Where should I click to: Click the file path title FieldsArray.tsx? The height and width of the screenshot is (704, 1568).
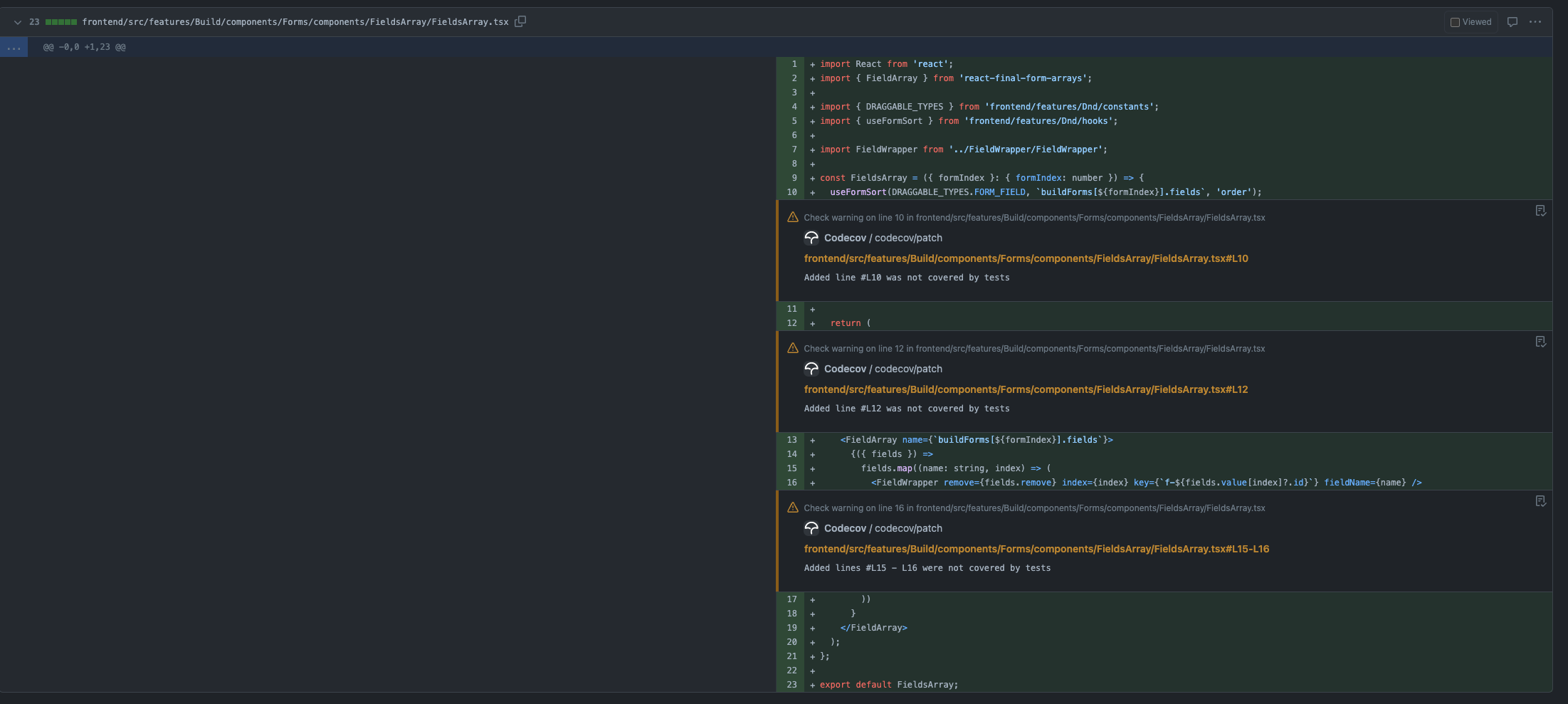tap(295, 22)
